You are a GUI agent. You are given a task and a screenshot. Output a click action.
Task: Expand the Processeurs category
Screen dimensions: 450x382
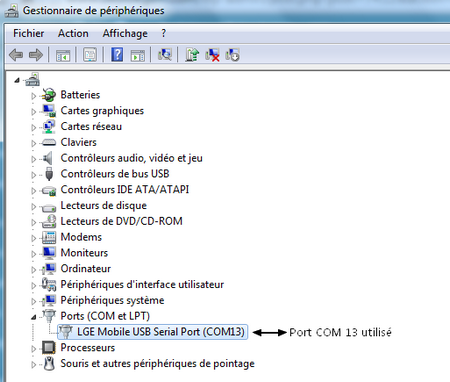34,349
